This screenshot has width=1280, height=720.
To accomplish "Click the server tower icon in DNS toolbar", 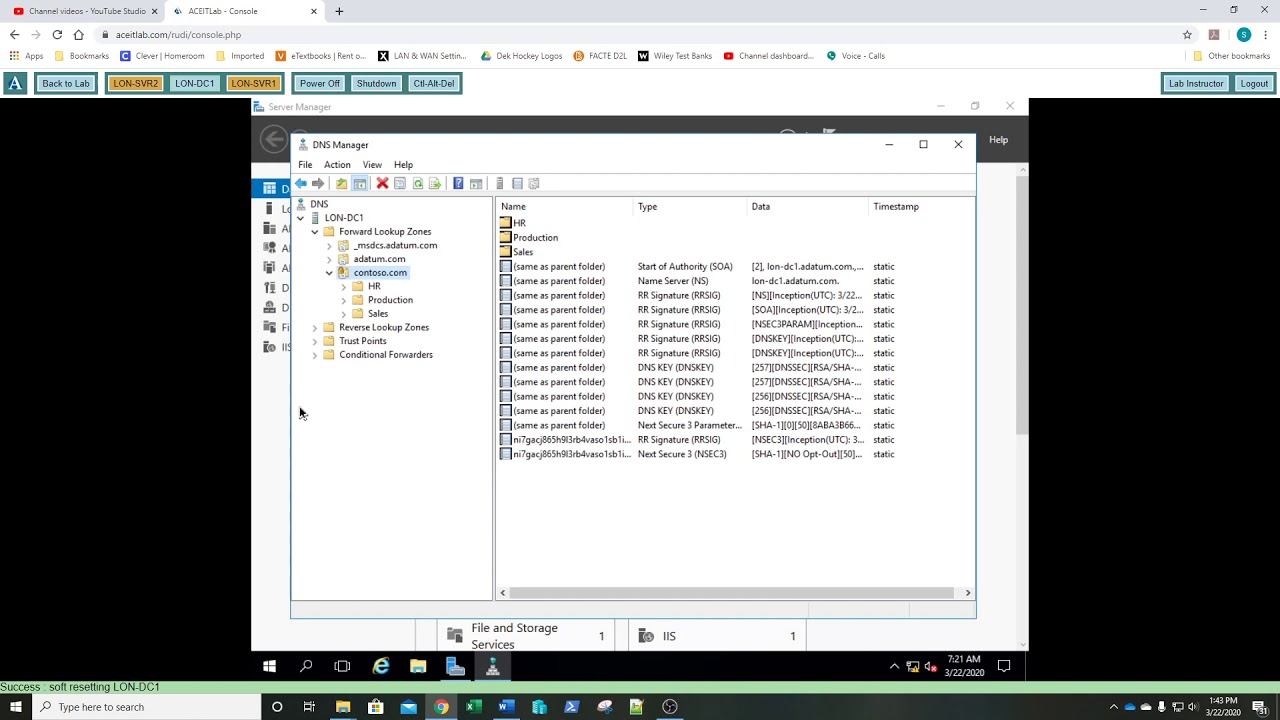I will (499, 184).
